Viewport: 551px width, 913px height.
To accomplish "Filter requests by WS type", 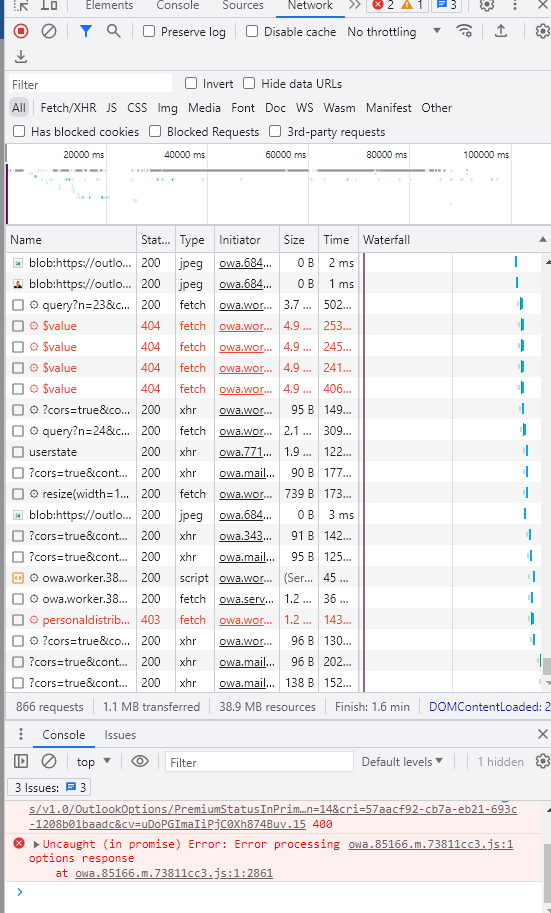I will click(x=304, y=108).
